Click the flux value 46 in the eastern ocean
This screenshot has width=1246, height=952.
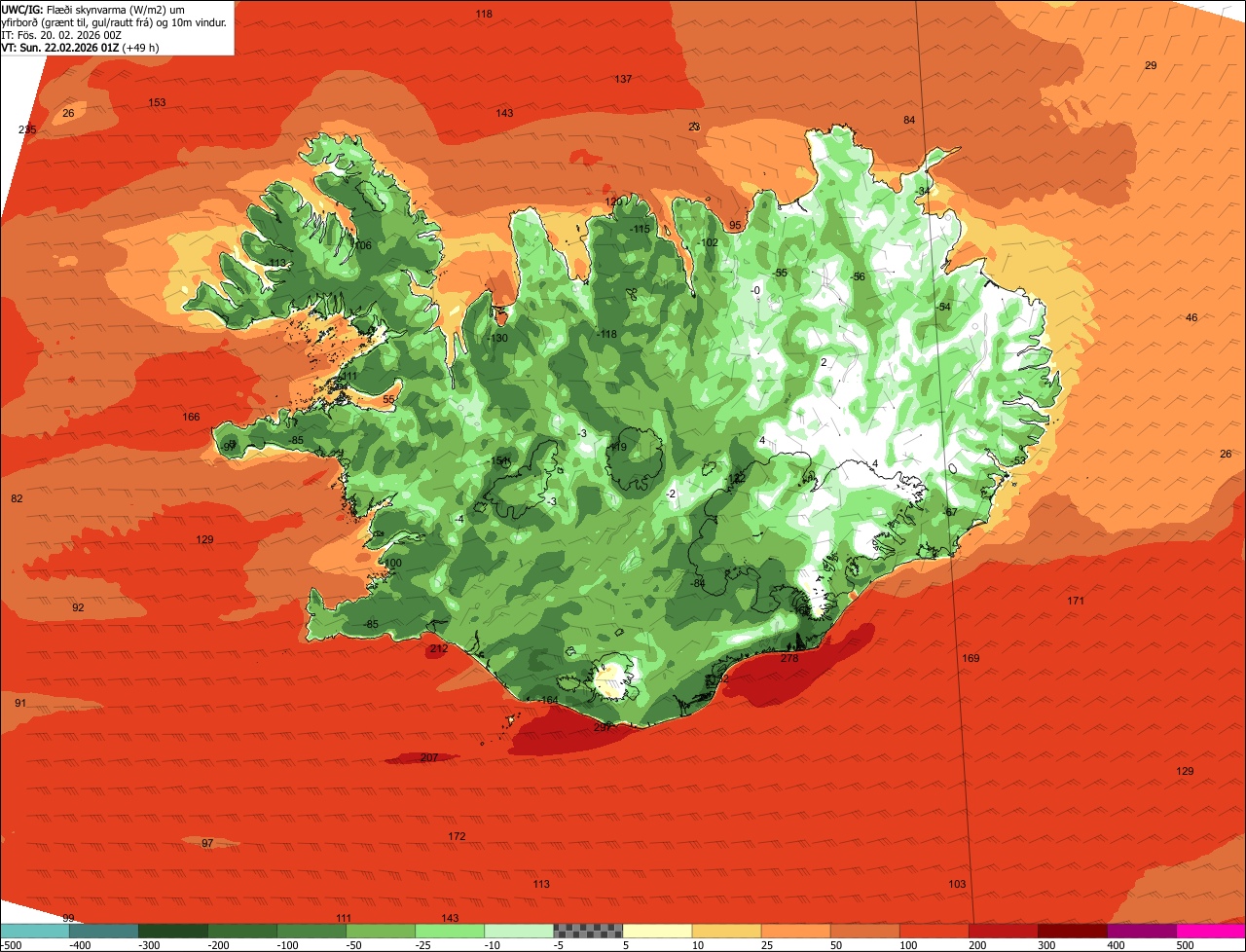pyautogui.click(x=1191, y=318)
